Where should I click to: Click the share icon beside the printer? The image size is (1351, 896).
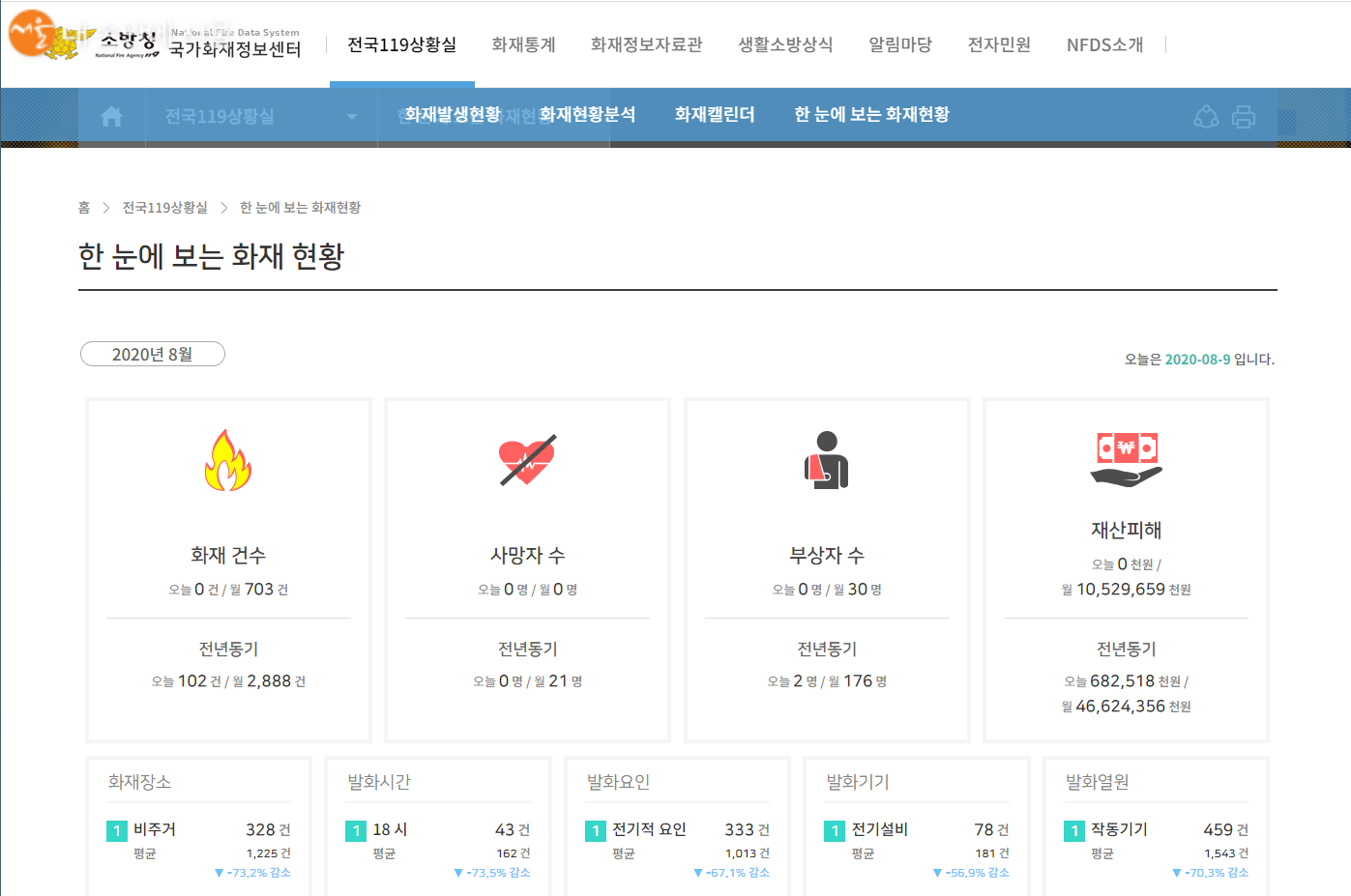click(1206, 117)
